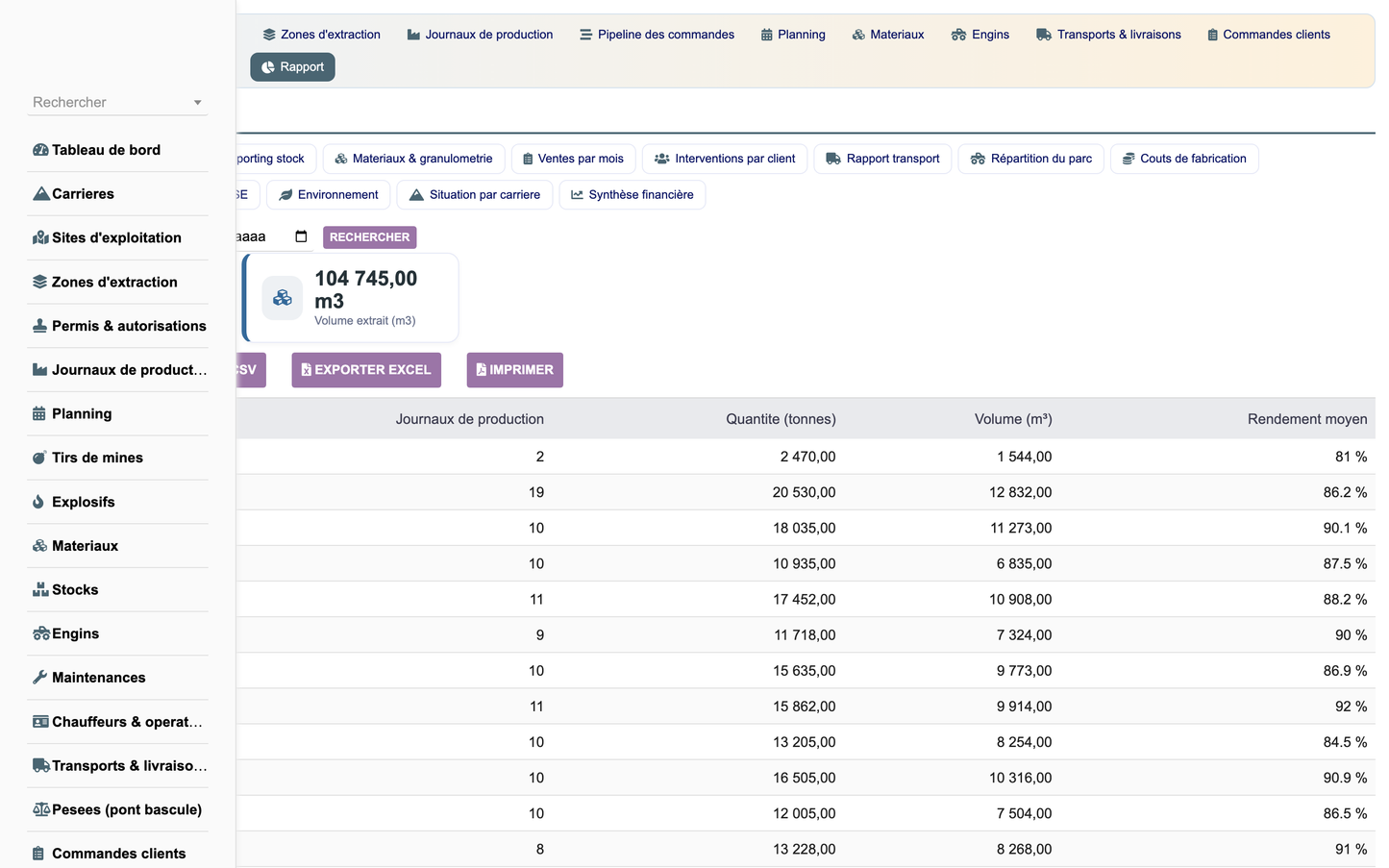The height and width of the screenshot is (868, 1389).
Task: Select the Répartition du parc tab
Action: click(x=1030, y=159)
